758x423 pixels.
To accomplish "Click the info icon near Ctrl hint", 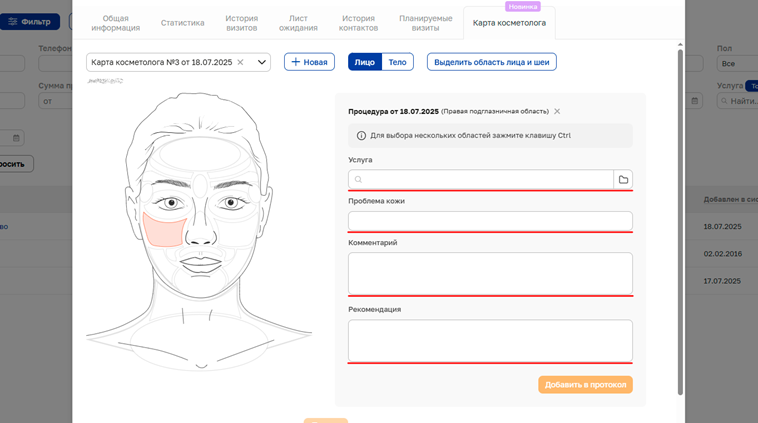I will [361, 136].
